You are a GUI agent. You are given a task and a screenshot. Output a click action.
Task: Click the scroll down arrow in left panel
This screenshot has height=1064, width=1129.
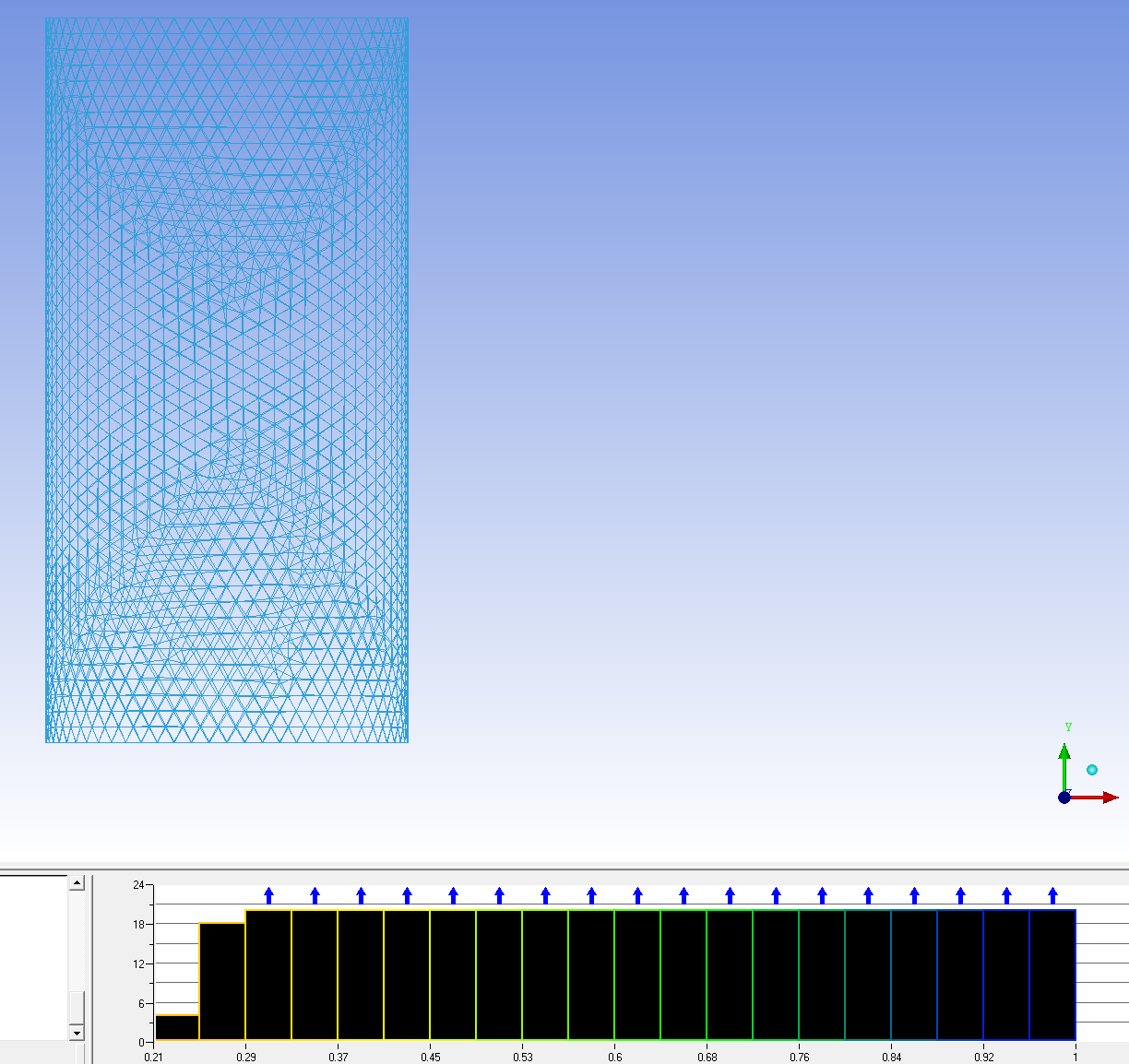tap(77, 1033)
